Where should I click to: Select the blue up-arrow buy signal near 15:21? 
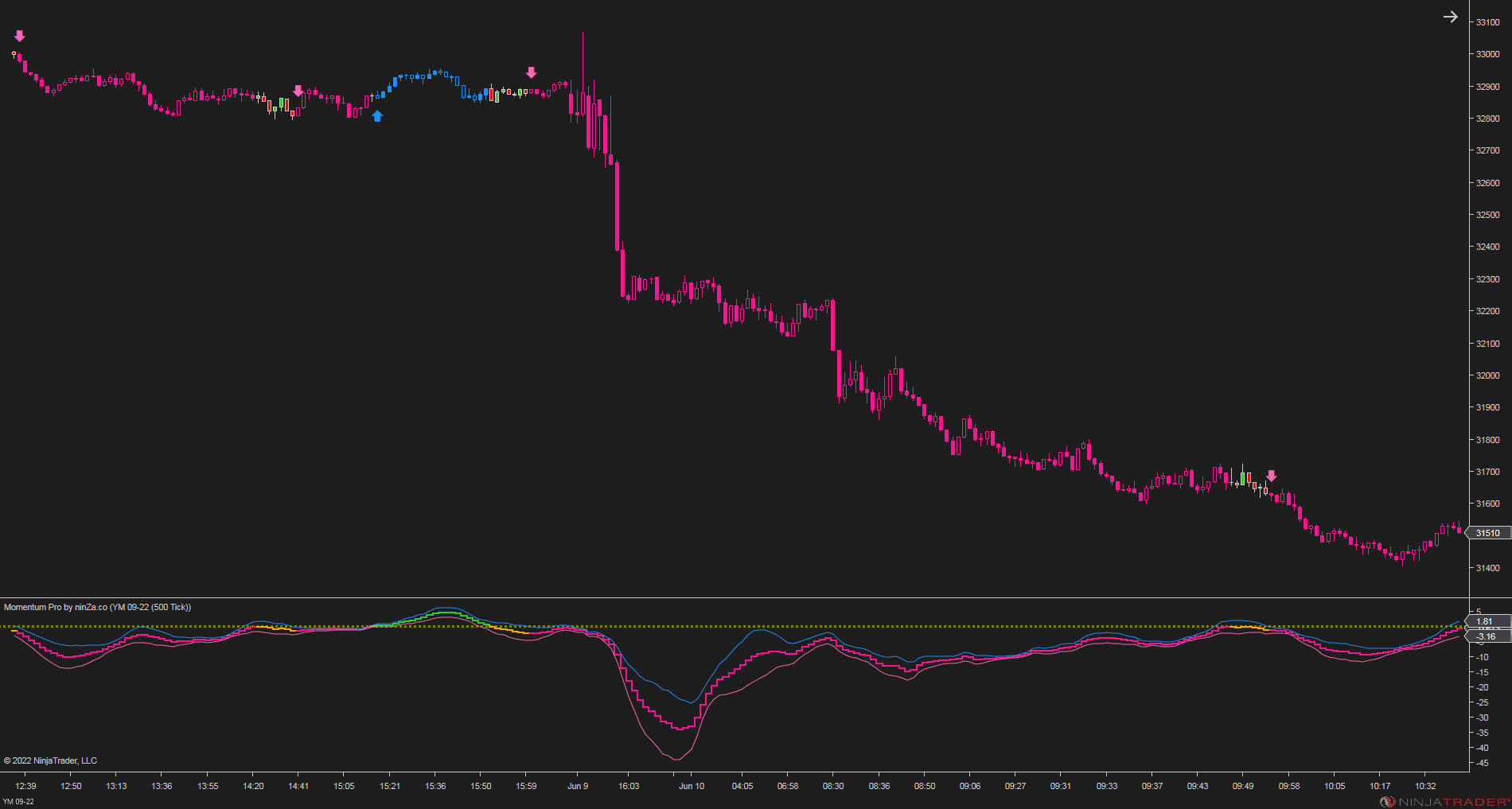(377, 116)
